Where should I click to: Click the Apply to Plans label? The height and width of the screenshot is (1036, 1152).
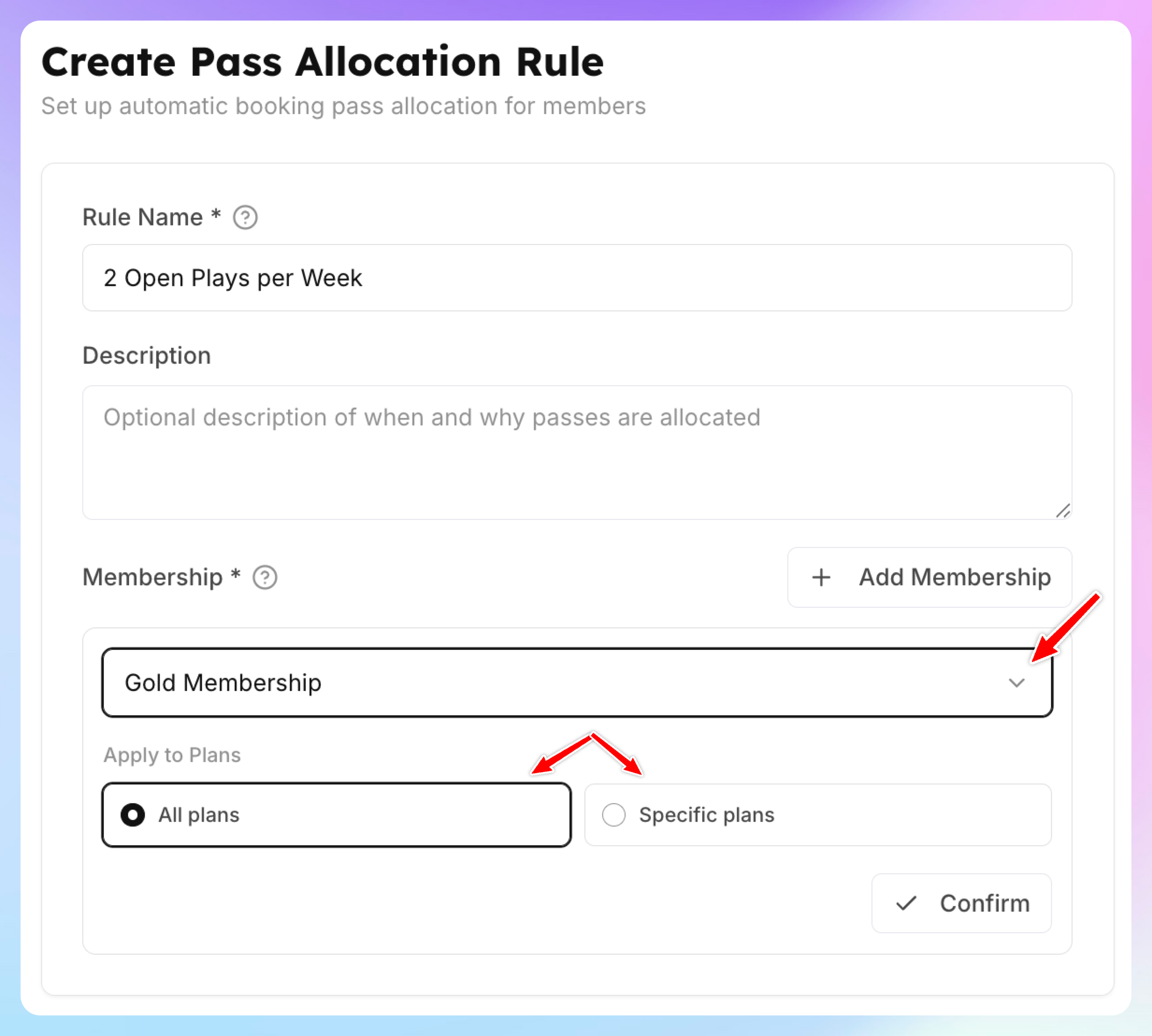pos(172,755)
